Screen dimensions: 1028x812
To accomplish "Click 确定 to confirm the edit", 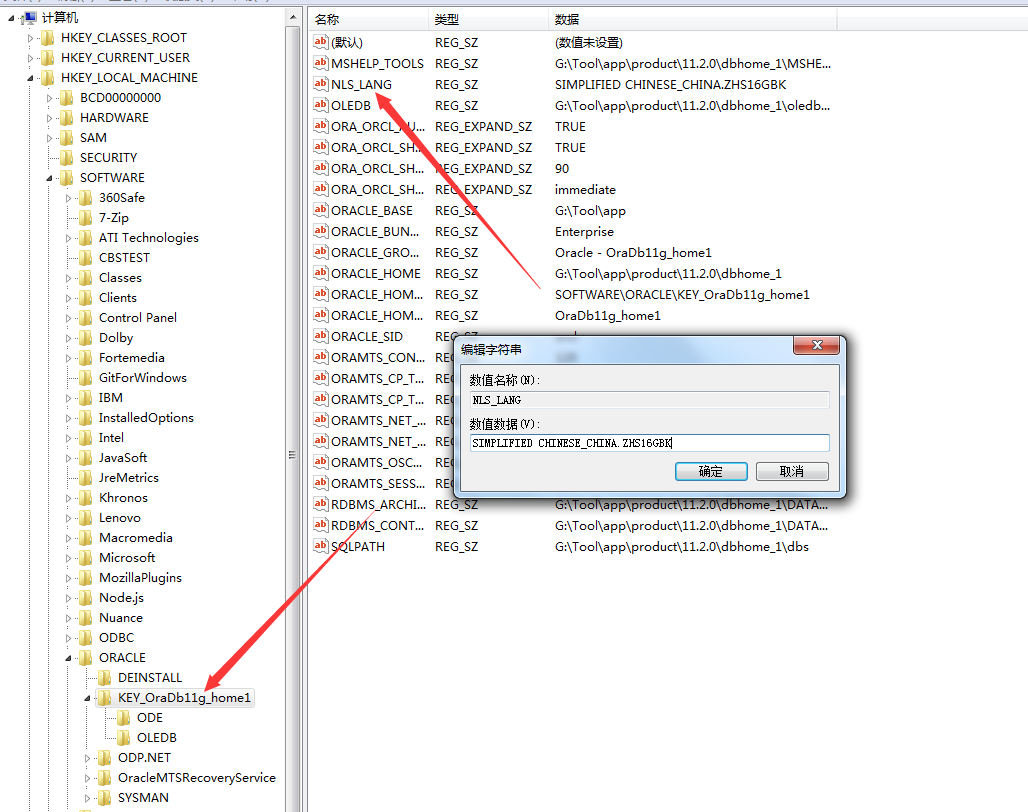I will pos(711,471).
